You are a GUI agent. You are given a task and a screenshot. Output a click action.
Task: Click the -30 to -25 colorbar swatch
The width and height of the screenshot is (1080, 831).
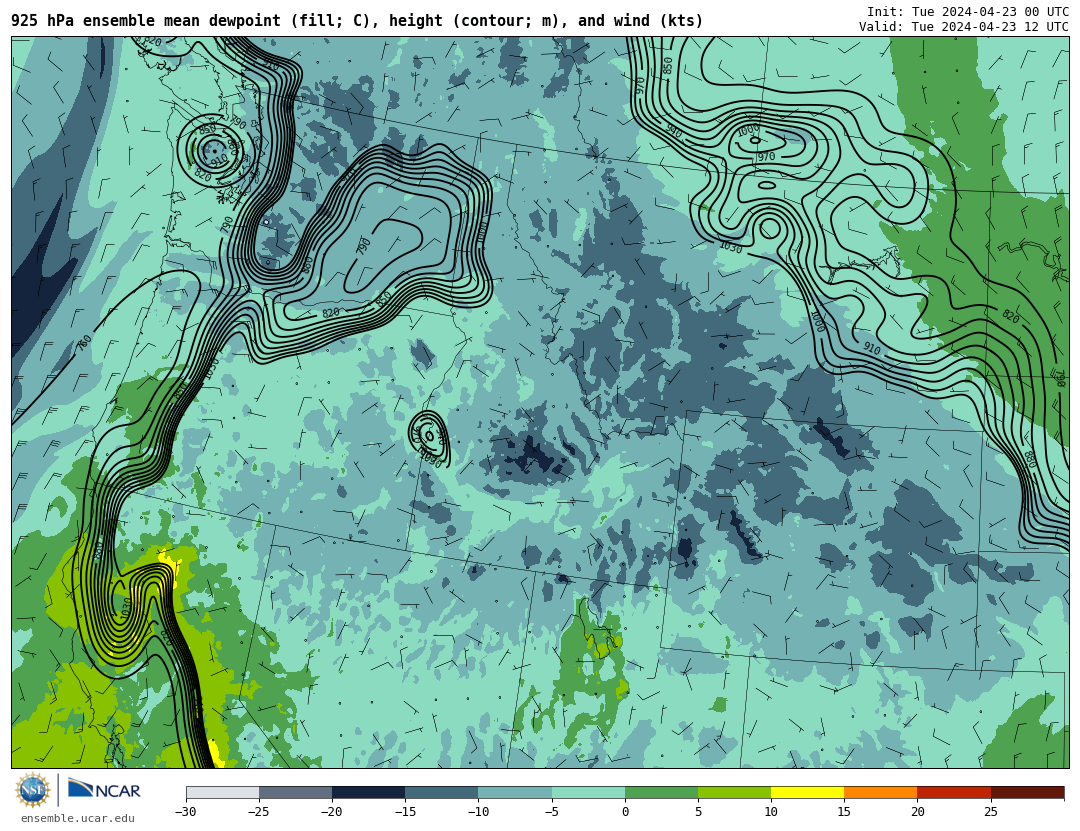tap(222, 792)
